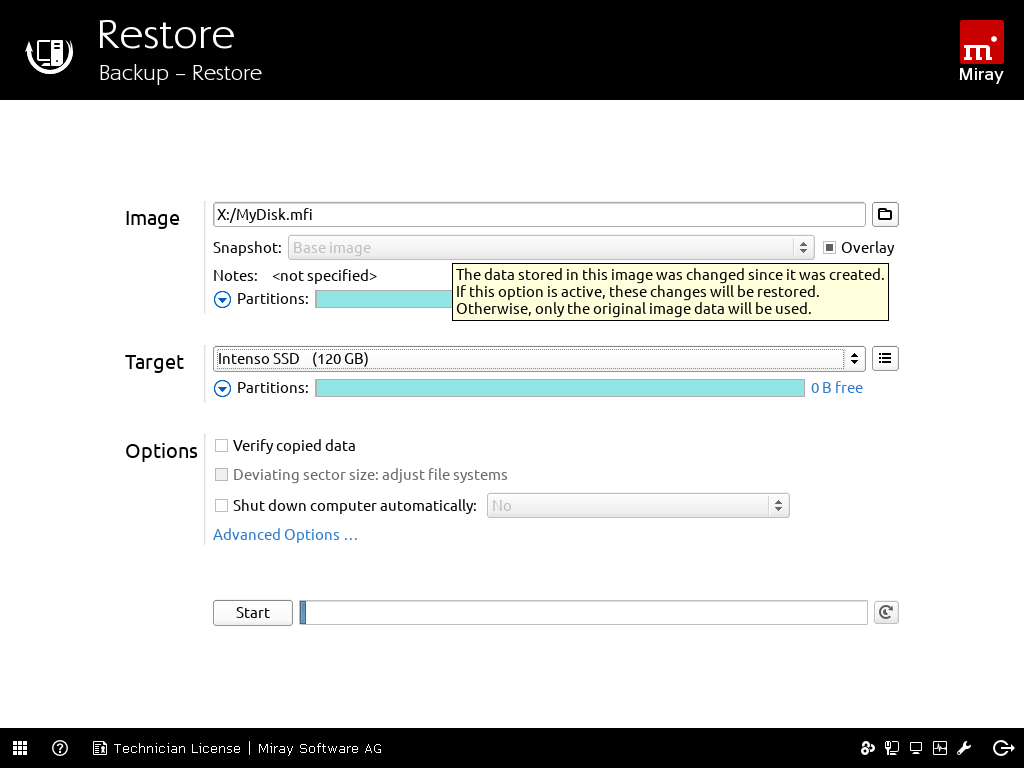Click the wrench settings icon
Image resolution: width=1024 pixels, height=768 pixels.
[965, 748]
